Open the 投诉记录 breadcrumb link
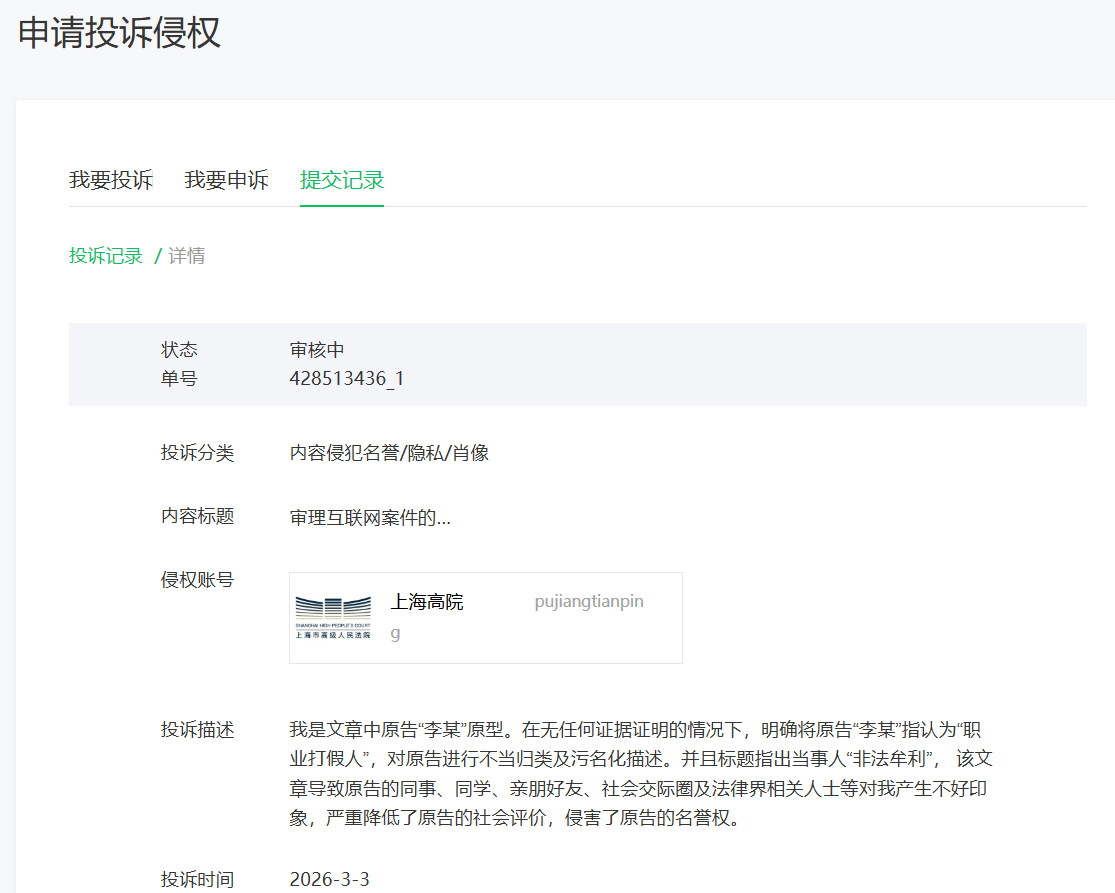Image resolution: width=1115 pixels, height=893 pixels. coord(105,256)
